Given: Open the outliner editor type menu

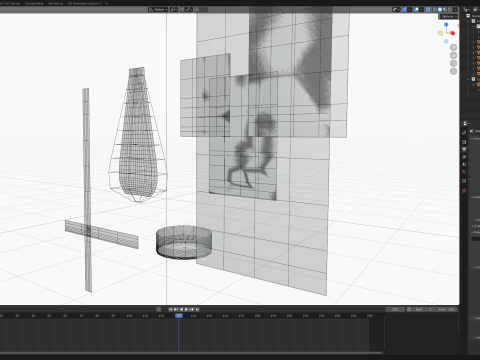Looking at the screenshot, I should click(x=467, y=9).
